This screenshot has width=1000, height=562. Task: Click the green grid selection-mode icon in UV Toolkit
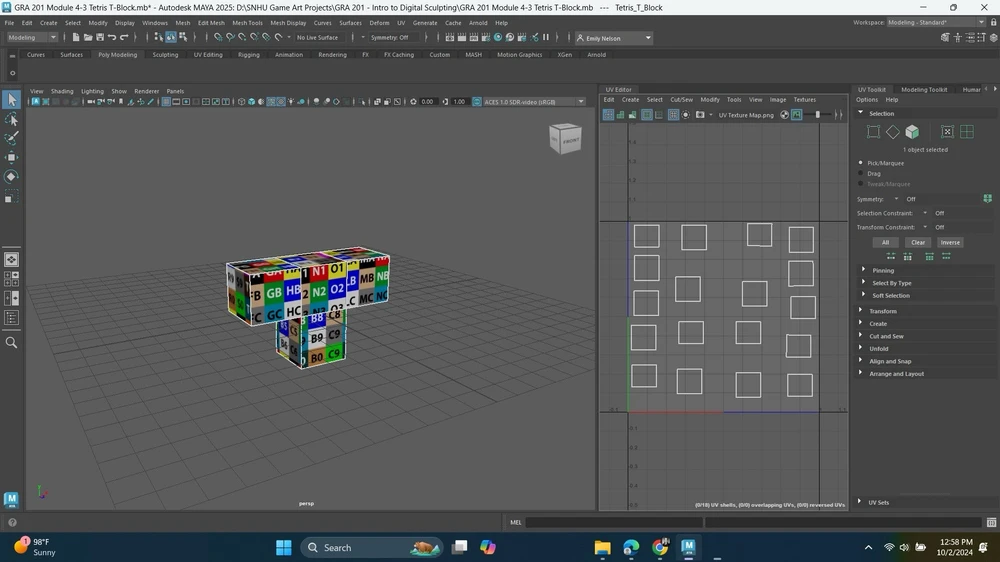pyautogui.click(x=967, y=131)
